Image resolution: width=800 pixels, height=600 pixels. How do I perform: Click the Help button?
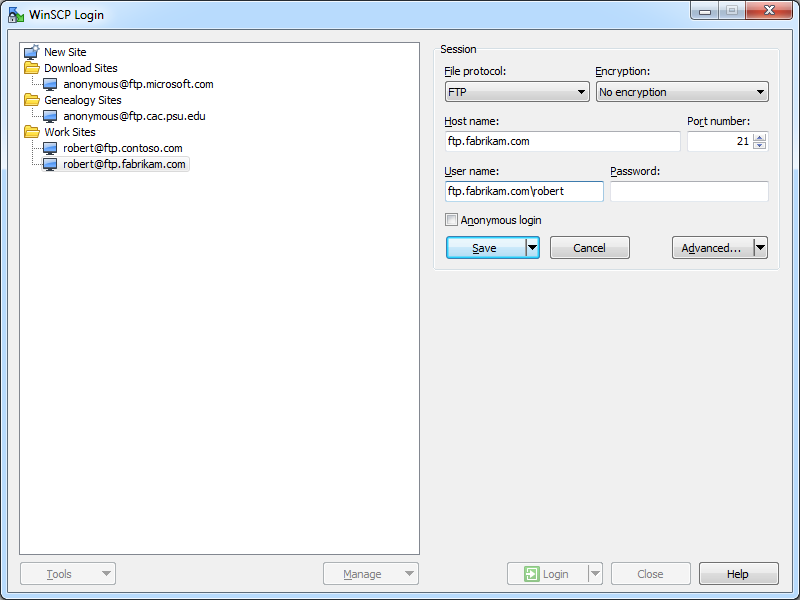click(738, 574)
